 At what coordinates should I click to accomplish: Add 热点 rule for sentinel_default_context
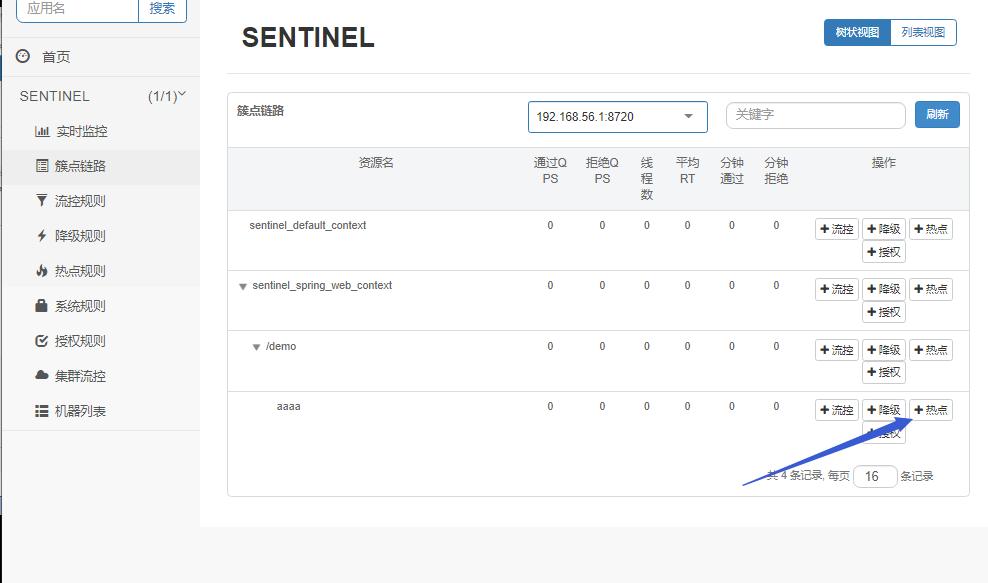pyautogui.click(x=931, y=229)
